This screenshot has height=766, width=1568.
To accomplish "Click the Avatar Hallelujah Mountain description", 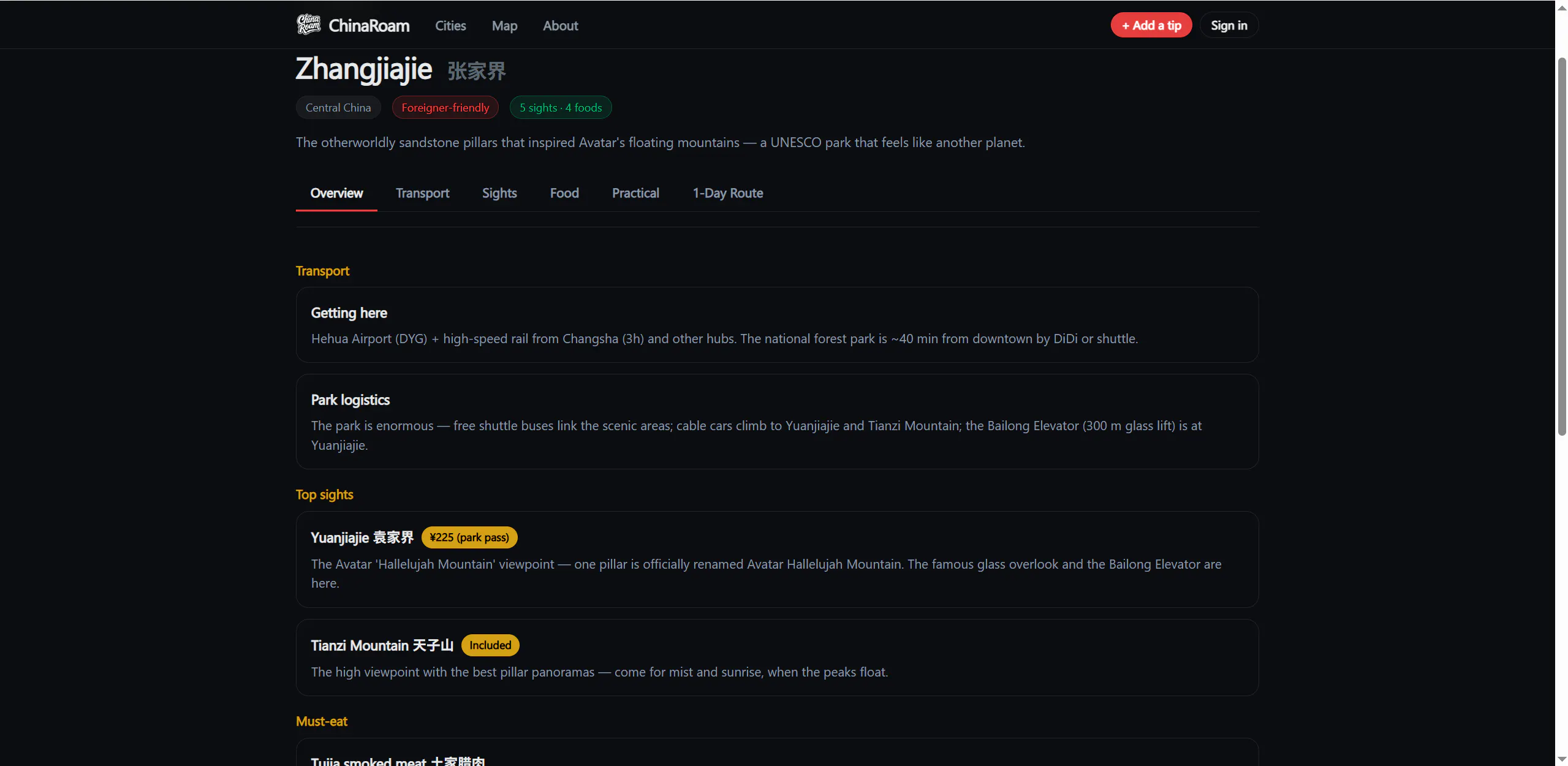I will pyautogui.click(x=766, y=574).
